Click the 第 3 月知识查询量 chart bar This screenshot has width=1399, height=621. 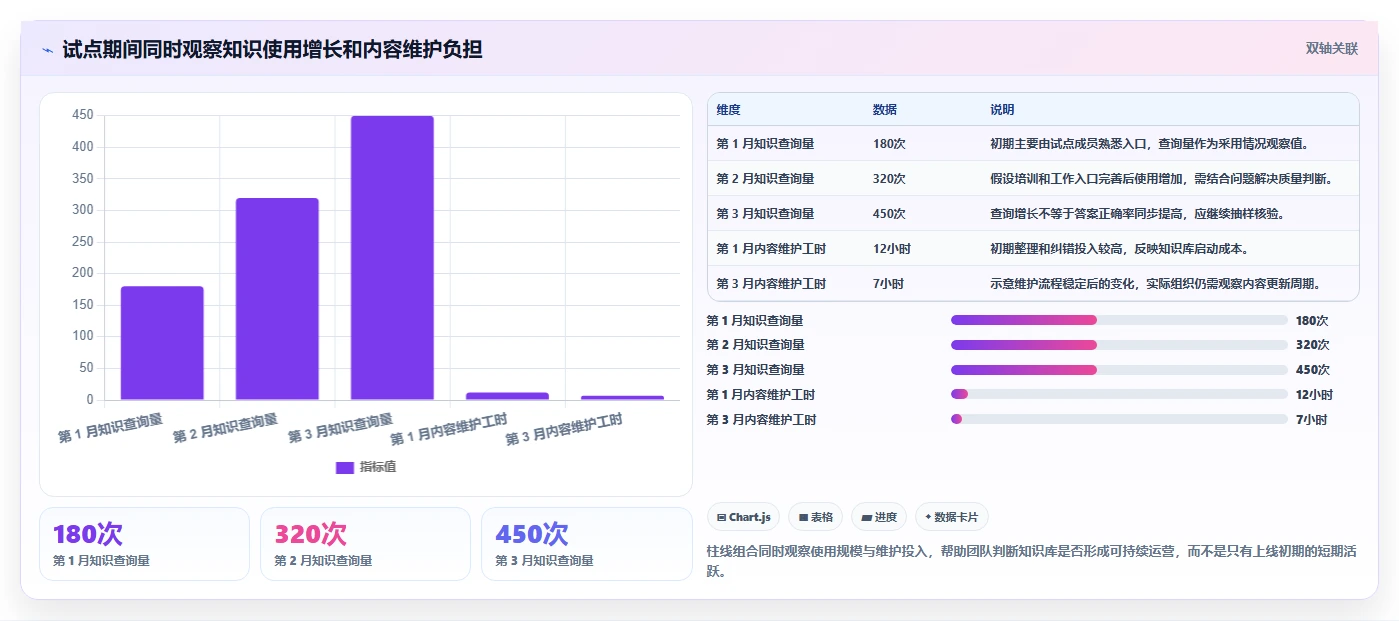392,258
